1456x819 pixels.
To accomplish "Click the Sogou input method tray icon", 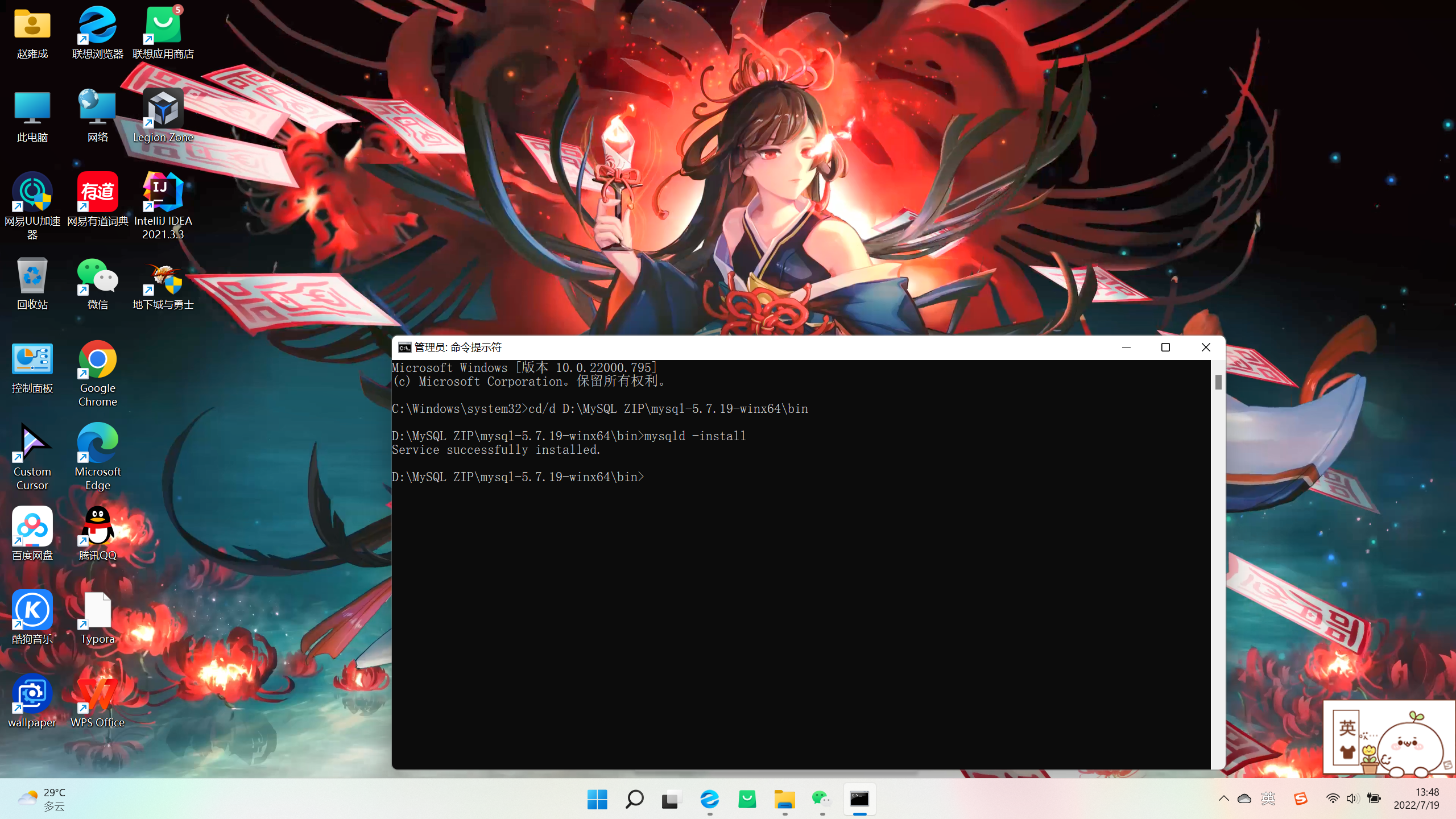I will (1300, 799).
